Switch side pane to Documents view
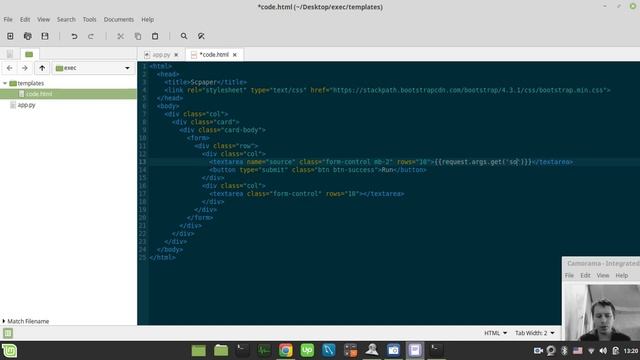The height and width of the screenshot is (360, 640). pyautogui.click(x=10, y=54)
